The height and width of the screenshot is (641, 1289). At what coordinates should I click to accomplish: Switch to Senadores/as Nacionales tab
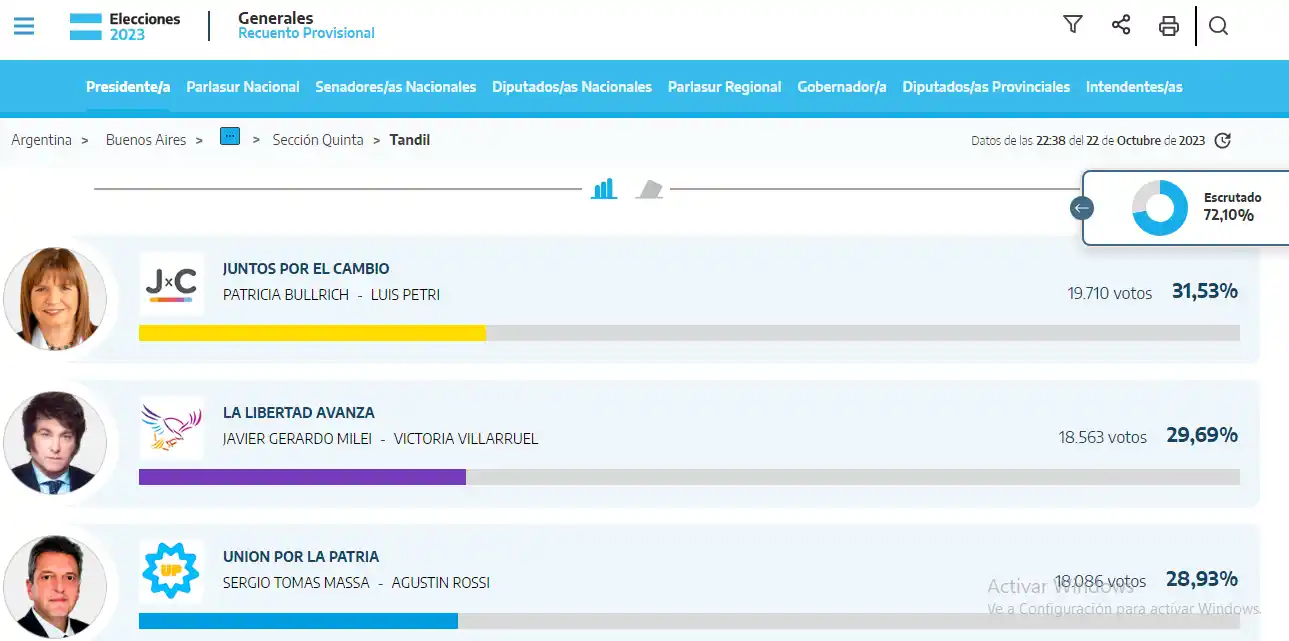point(395,87)
